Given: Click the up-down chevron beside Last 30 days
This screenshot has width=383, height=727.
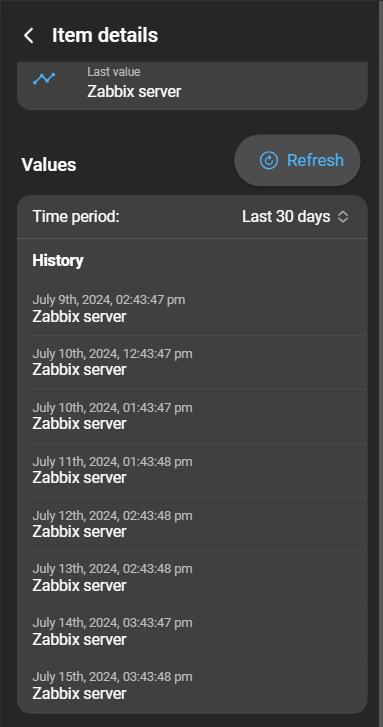Looking at the screenshot, I should tap(343, 217).
